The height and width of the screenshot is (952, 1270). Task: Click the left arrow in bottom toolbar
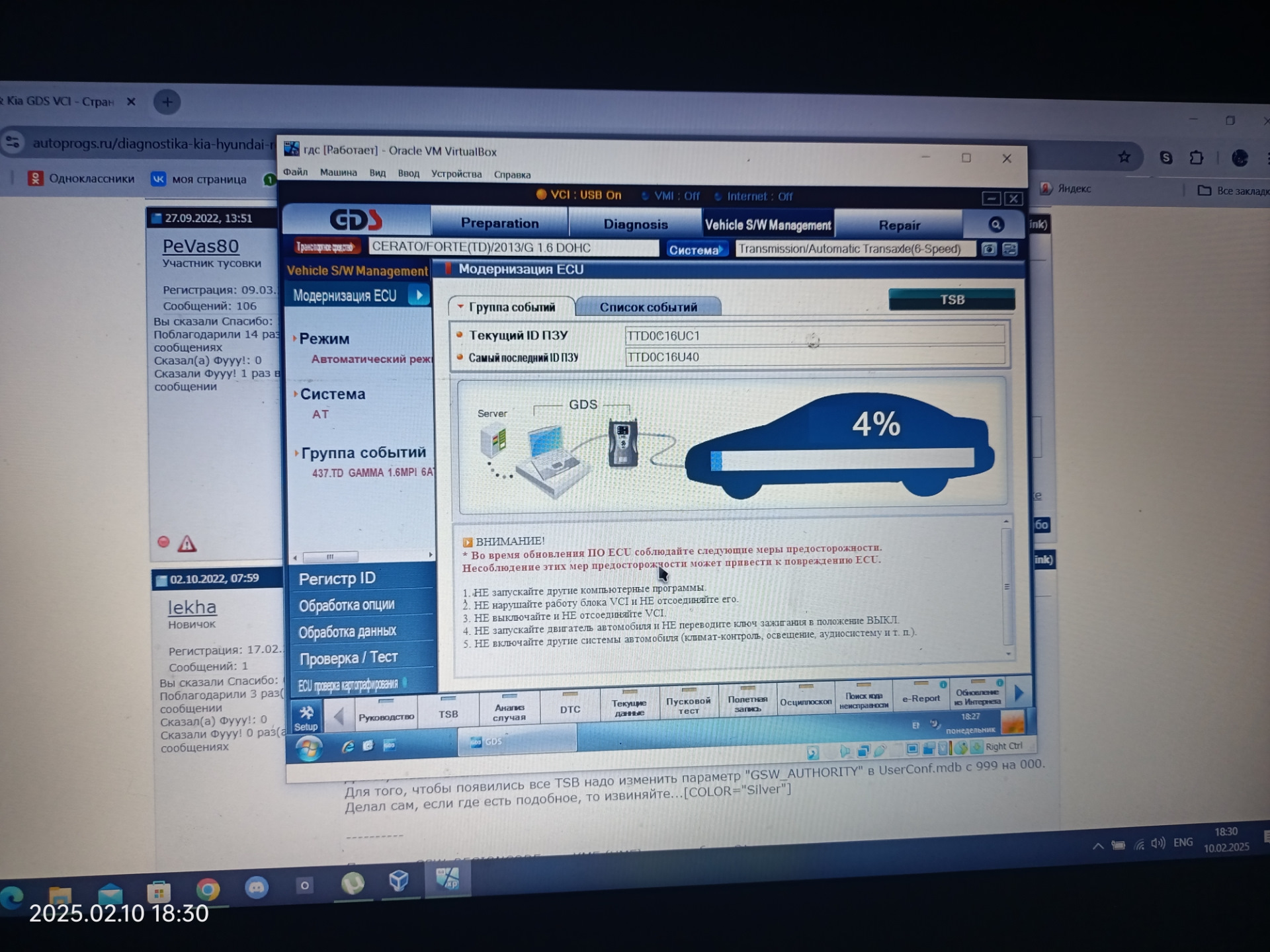tap(339, 717)
